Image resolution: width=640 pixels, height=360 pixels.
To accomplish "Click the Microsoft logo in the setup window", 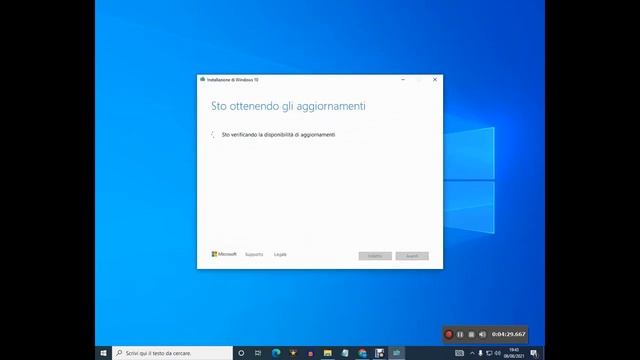I will (x=224, y=254).
